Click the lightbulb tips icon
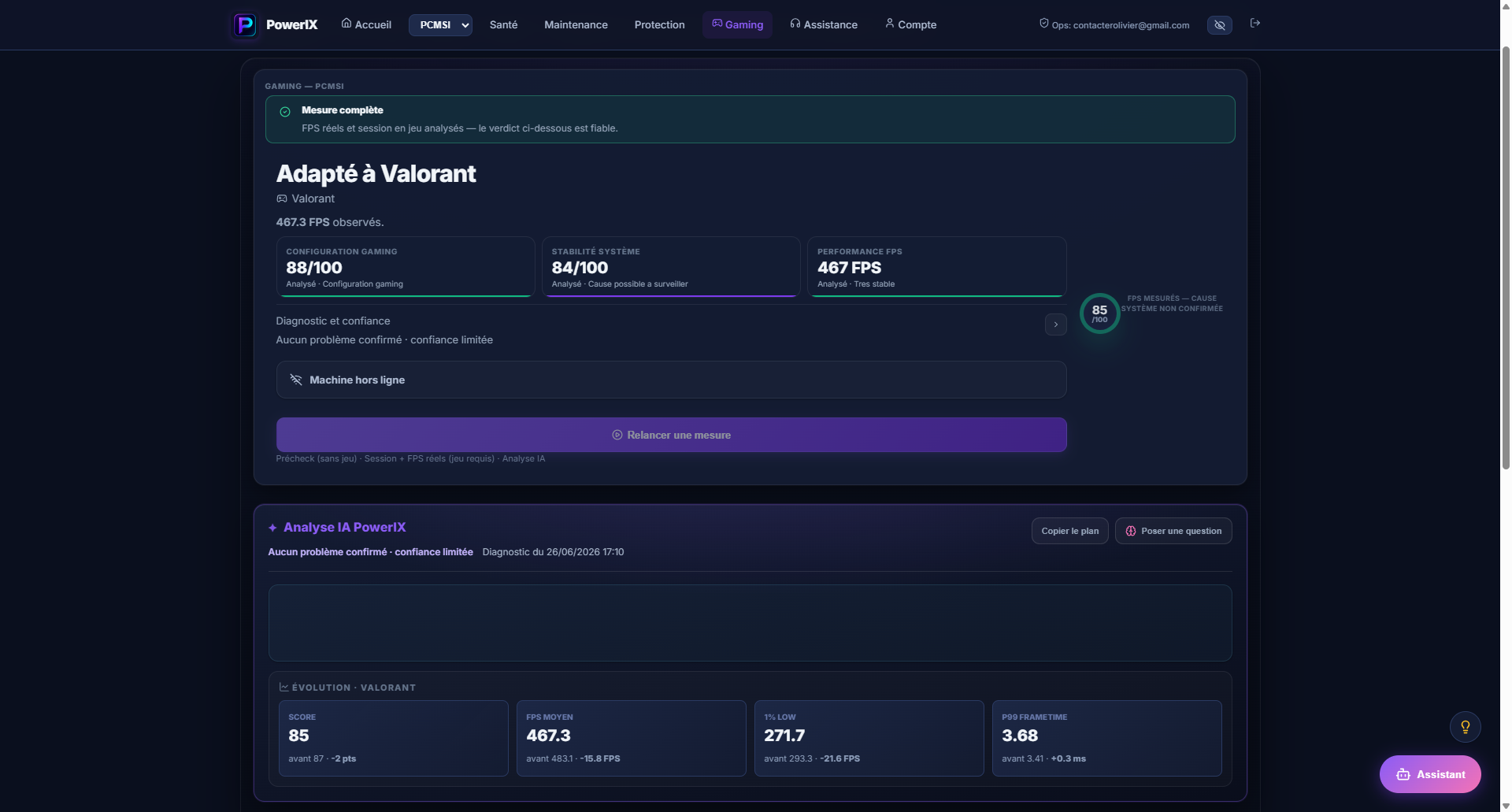 point(1466,727)
